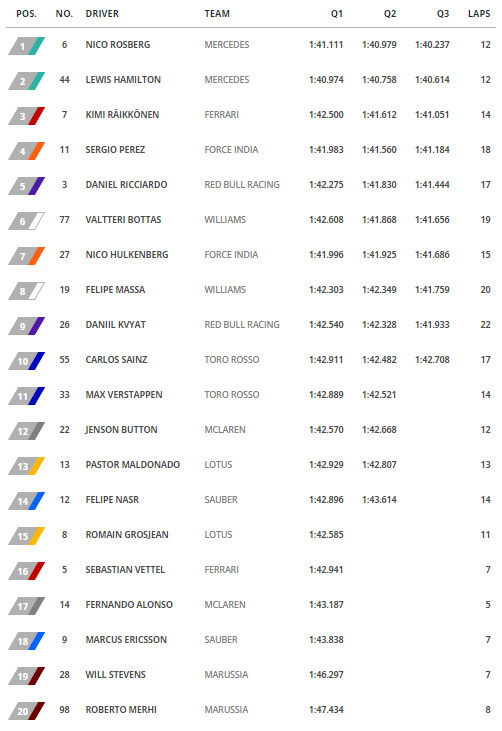Select the position 6 white Williams badge

coord(27,221)
